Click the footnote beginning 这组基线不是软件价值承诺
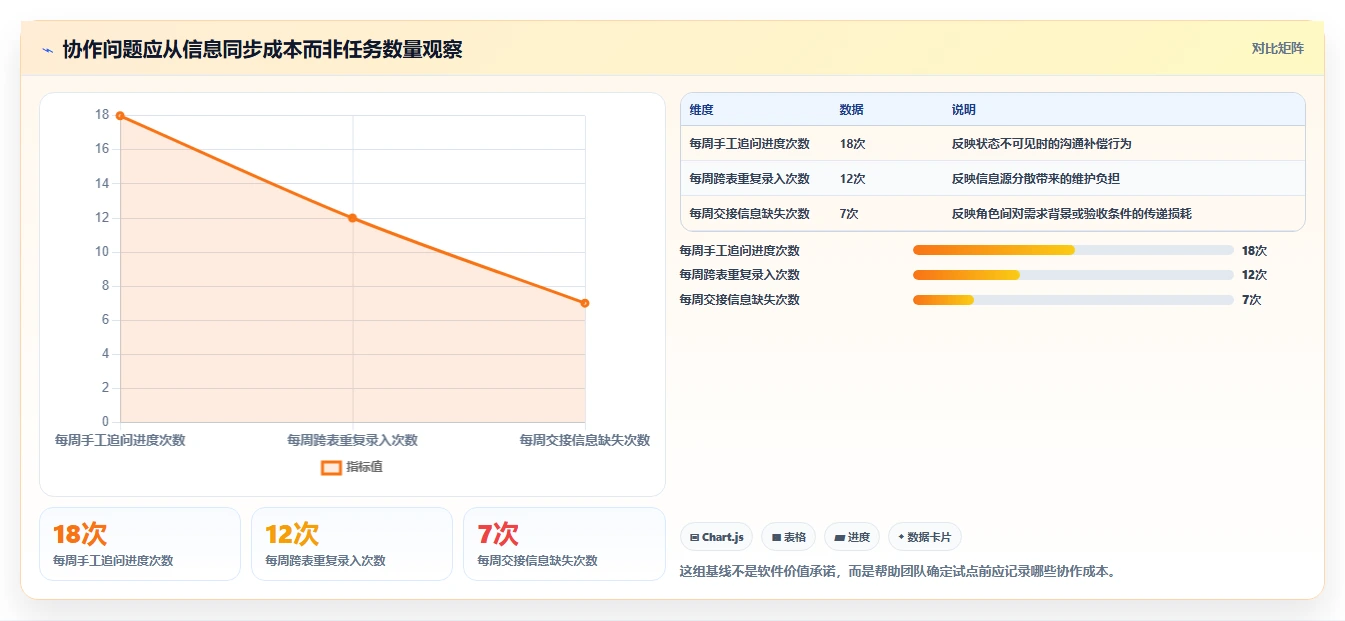 pyautogui.click(x=897, y=572)
